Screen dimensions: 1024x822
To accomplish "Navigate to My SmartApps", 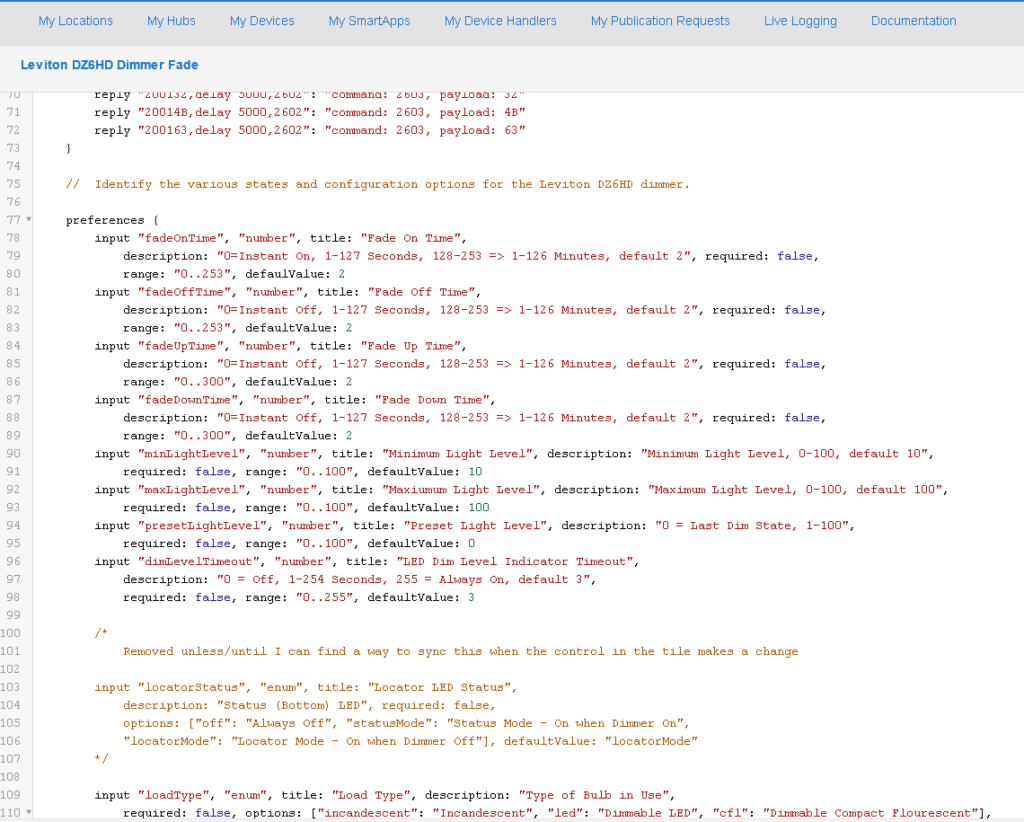I will pos(369,21).
